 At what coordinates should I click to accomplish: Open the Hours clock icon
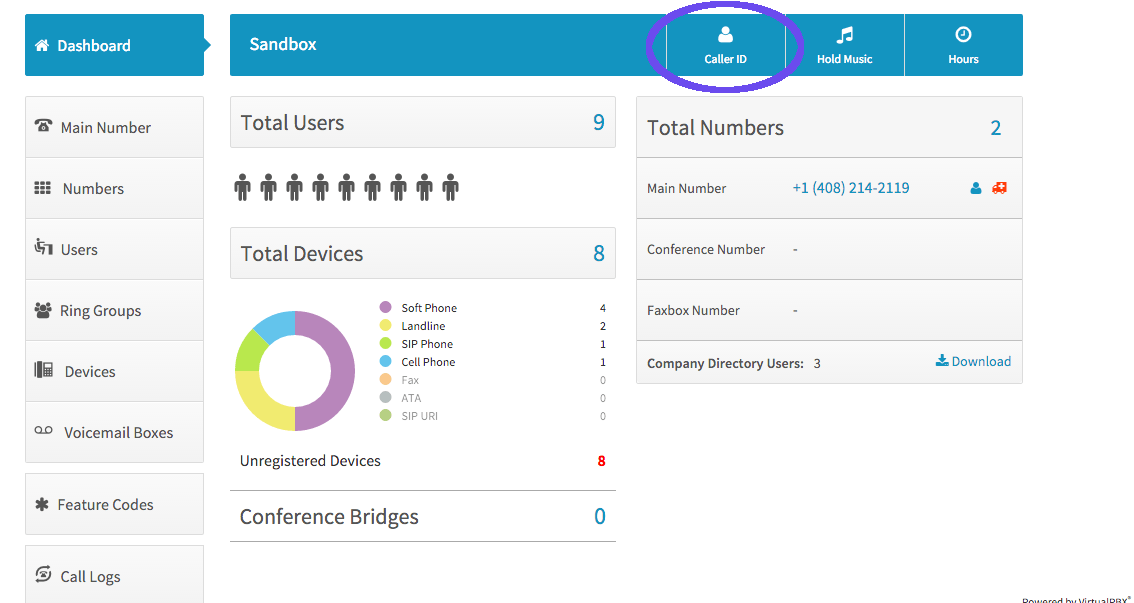pyautogui.click(x=963, y=35)
